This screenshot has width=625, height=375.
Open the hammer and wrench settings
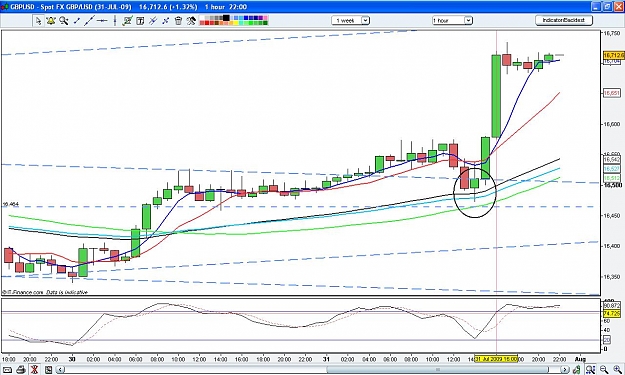point(191,20)
